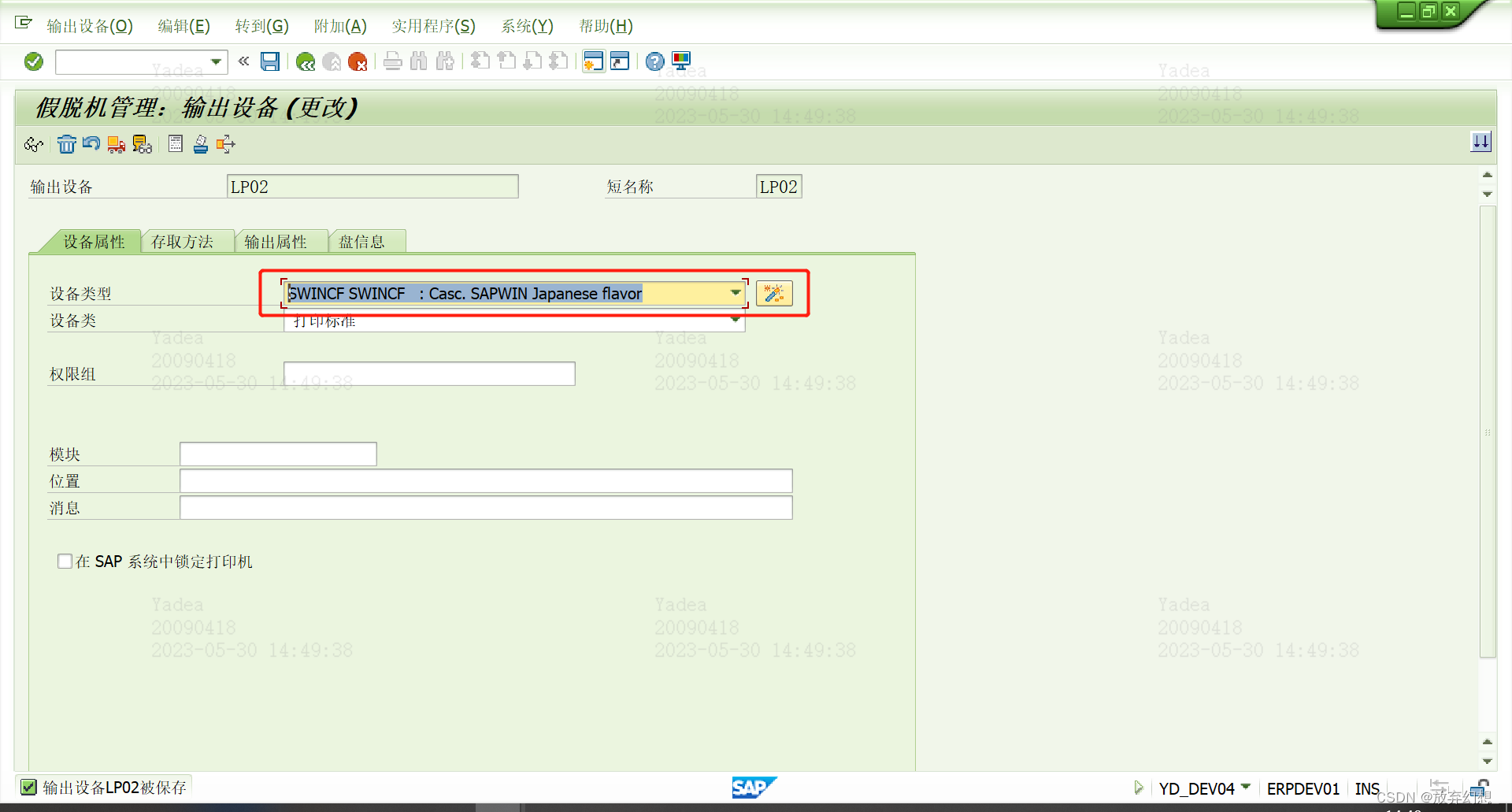
Task: Click the First Page icon
Action: click(480, 61)
